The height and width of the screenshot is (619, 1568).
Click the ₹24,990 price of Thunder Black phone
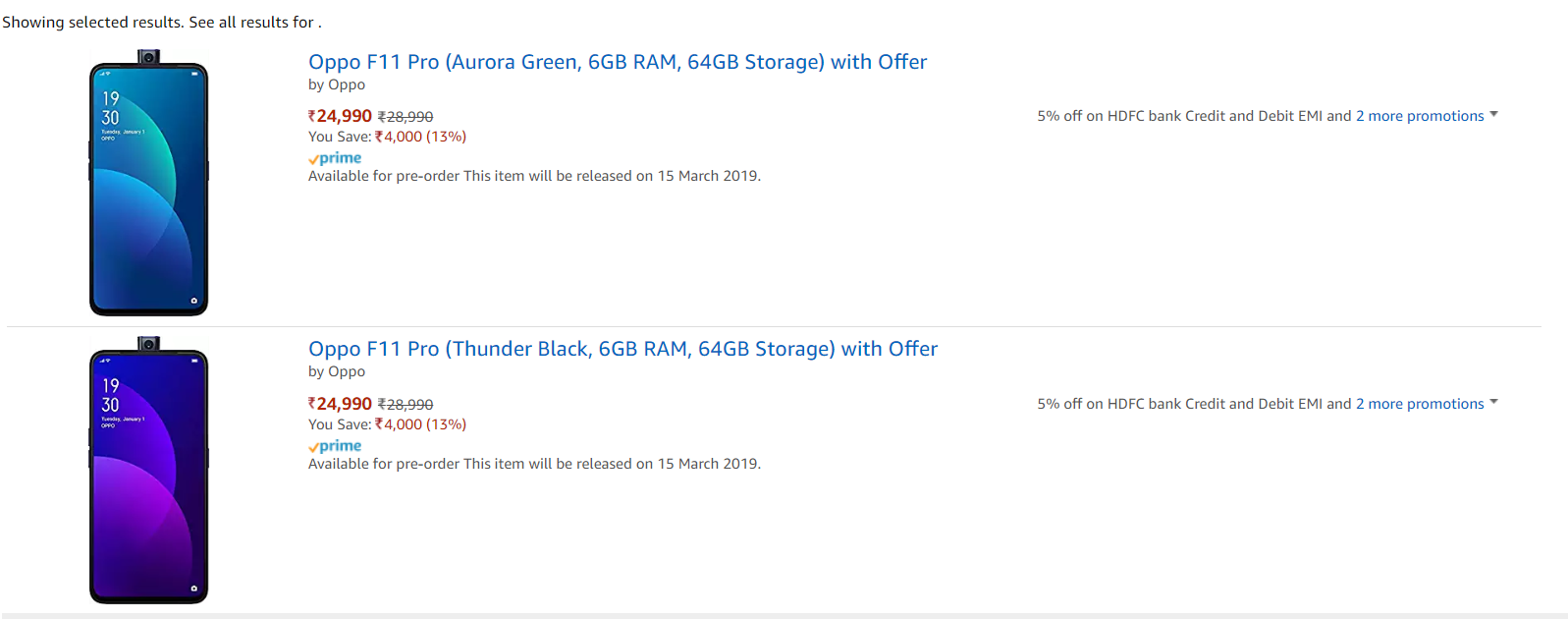pyautogui.click(x=340, y=404)
